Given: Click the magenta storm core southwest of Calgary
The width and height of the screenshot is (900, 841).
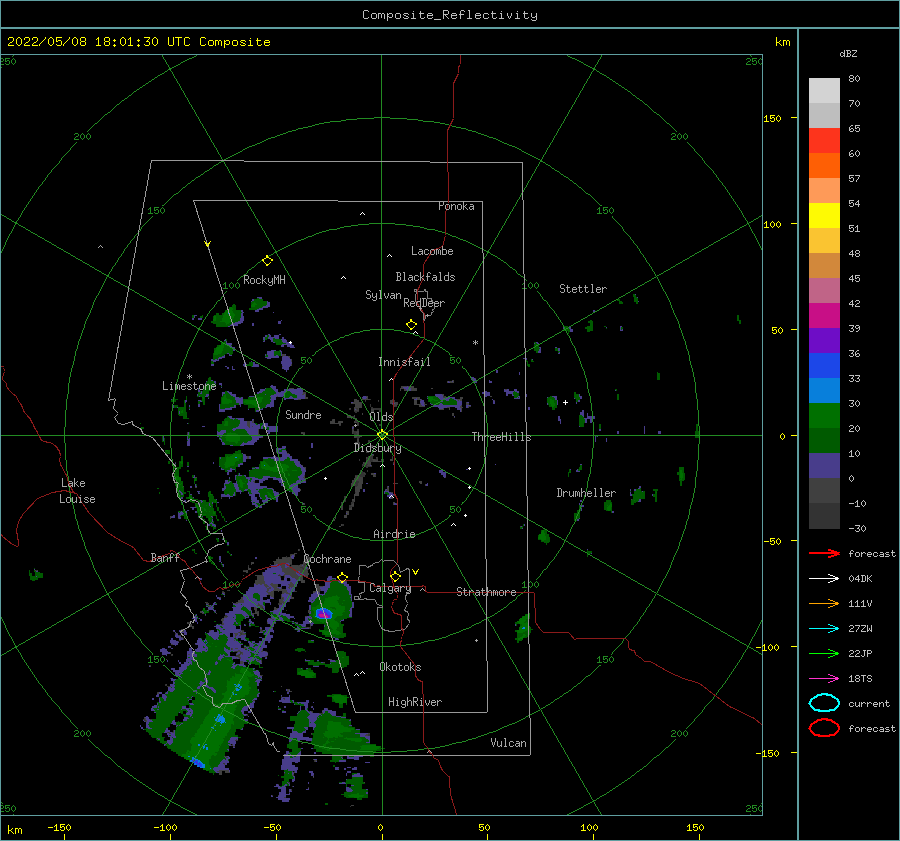Looking at the screenshot, I should pos(324,614).
